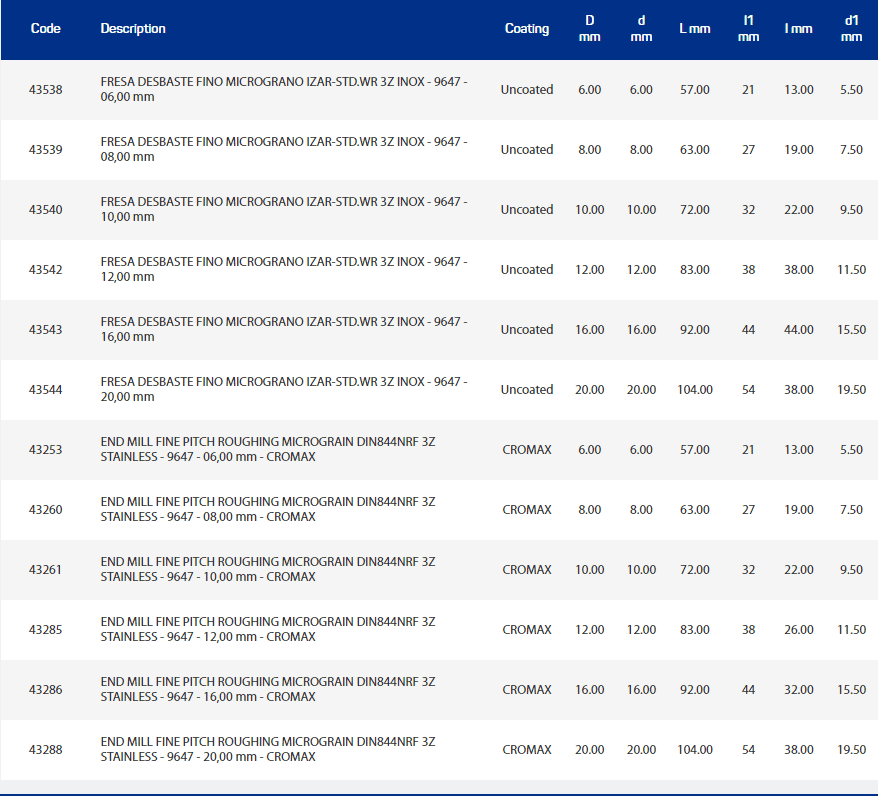Image resolution: width=878 pixels, height=796 pixels.
Task: Click the d1 mm column header
Action: click(x=851, y=29)
